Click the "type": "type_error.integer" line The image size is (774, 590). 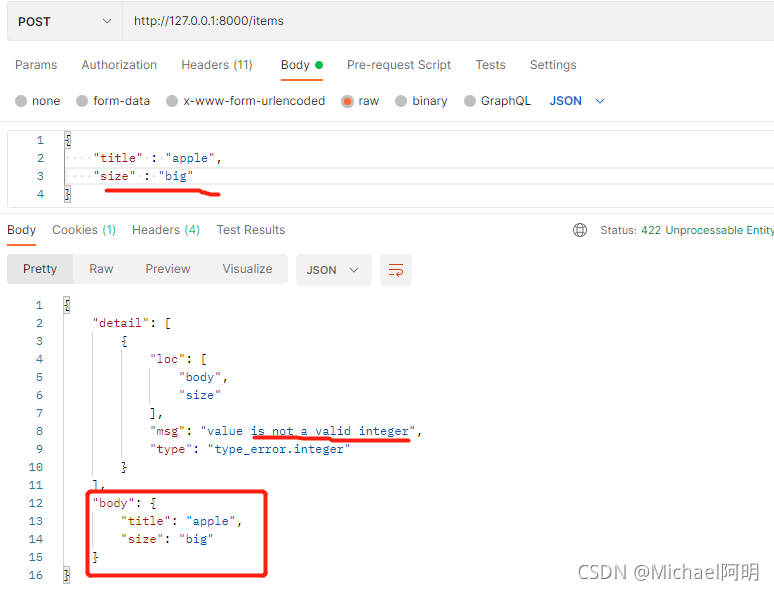coord(250,449)
